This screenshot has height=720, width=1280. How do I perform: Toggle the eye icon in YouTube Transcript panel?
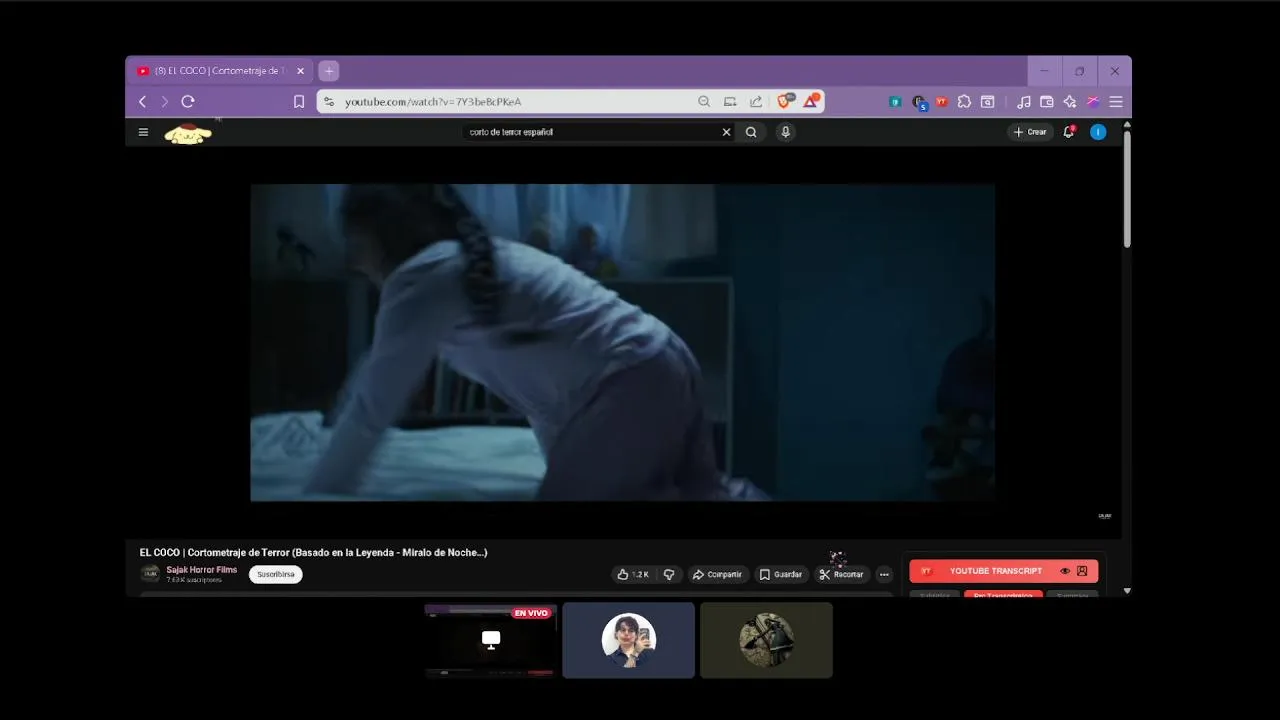[1065, 571]
